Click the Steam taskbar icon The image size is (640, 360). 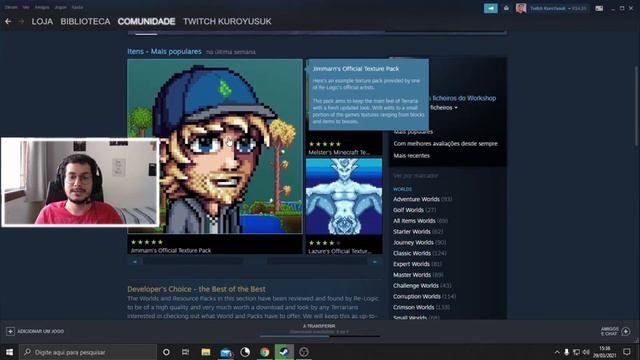284,352
